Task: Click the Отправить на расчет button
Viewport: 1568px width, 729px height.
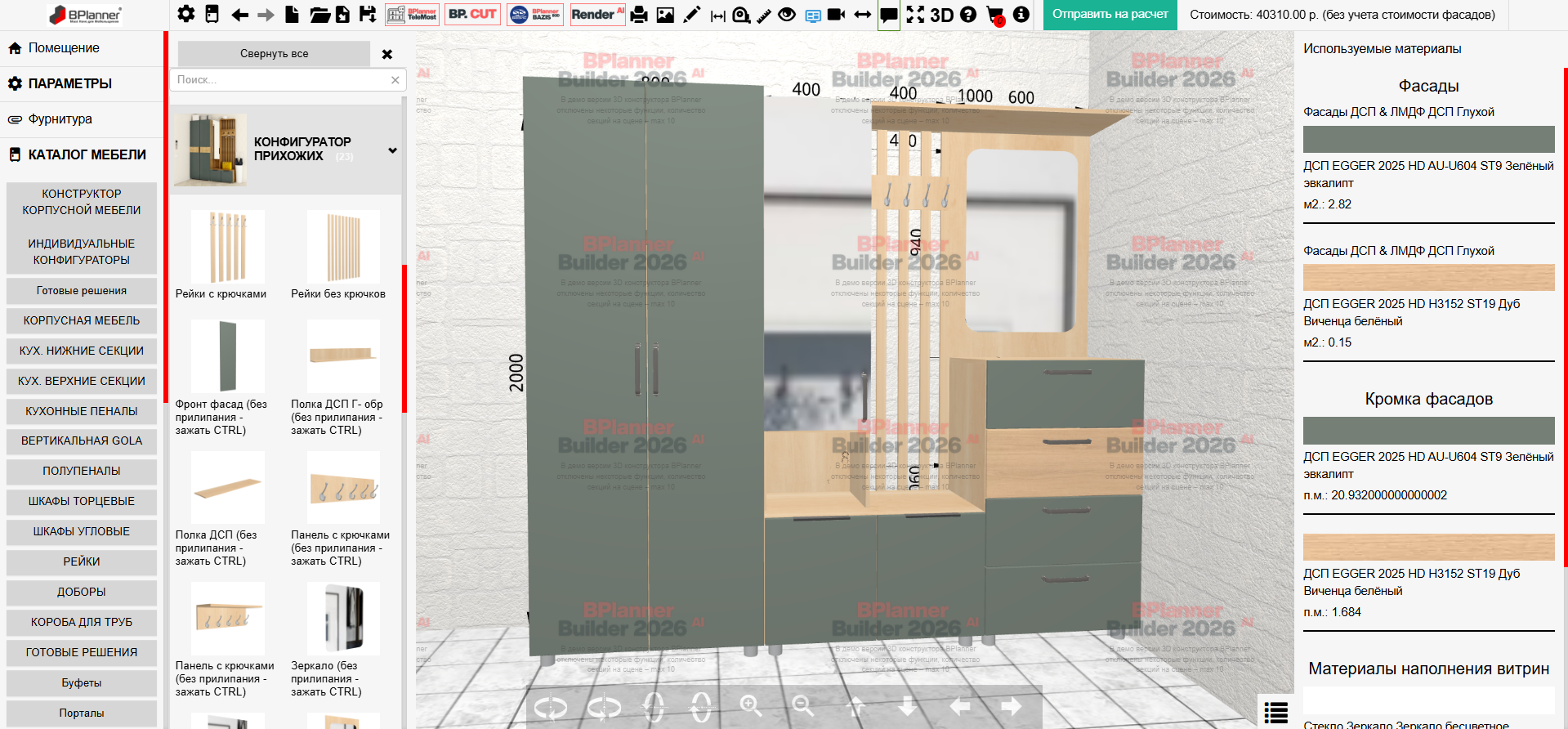Action: [x=1110, y=15]
